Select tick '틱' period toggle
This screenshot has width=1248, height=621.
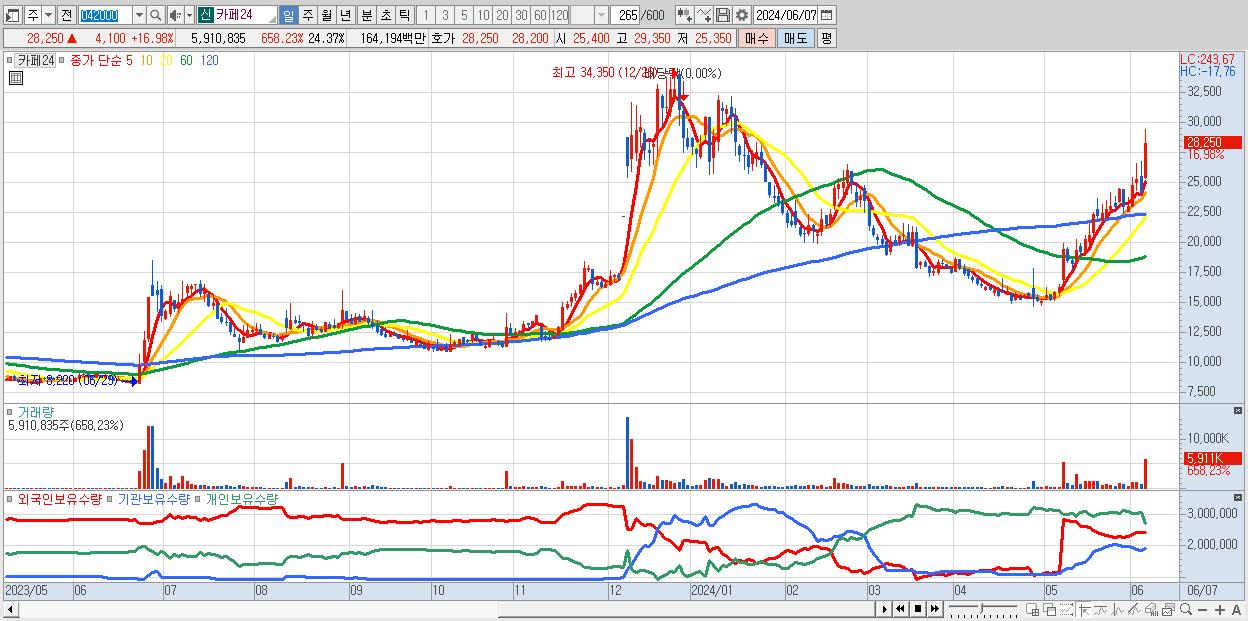[404, 15]
